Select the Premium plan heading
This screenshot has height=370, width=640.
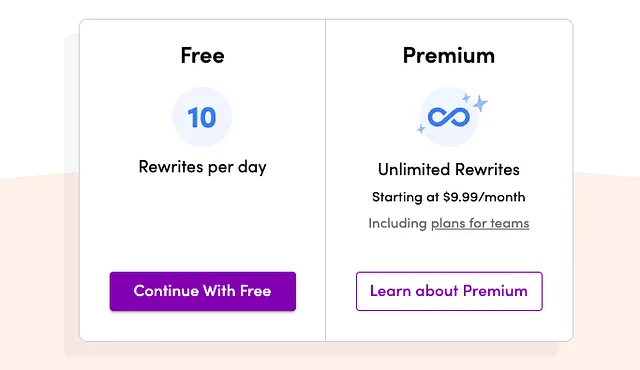(449, 55)
